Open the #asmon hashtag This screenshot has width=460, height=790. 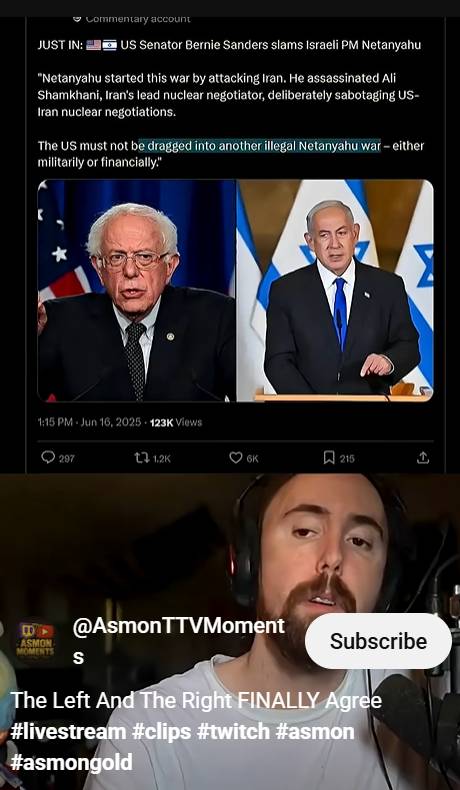315,732
